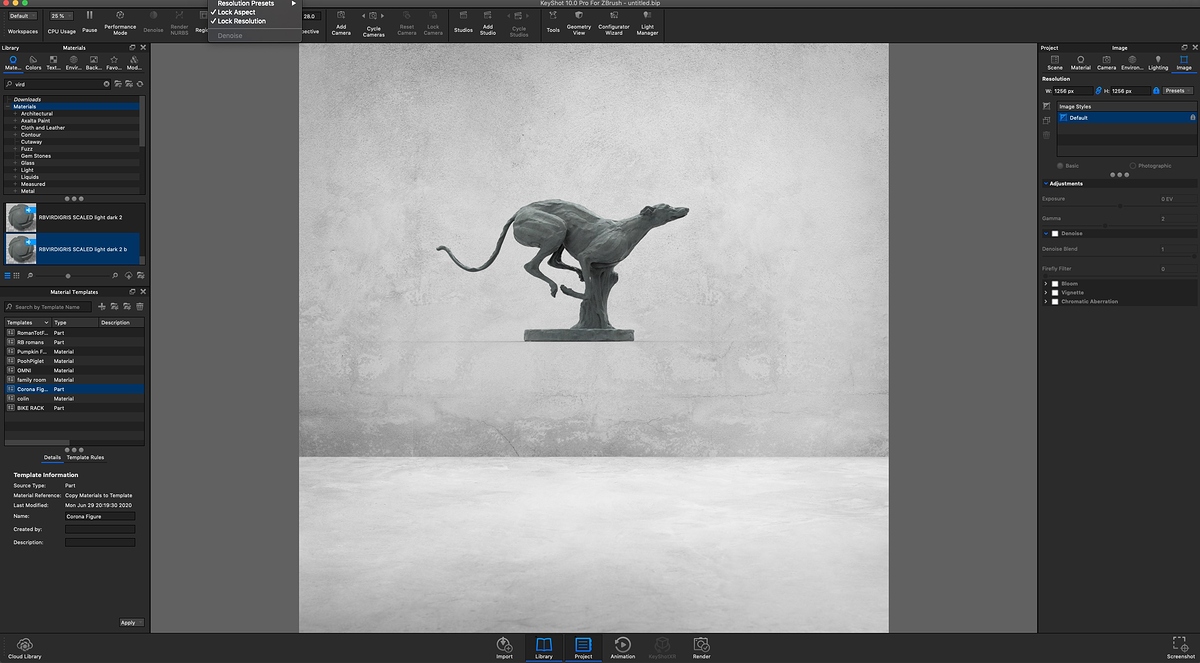Open the Studios toolbar icon
1200x663 pixels.
(463, 22)
